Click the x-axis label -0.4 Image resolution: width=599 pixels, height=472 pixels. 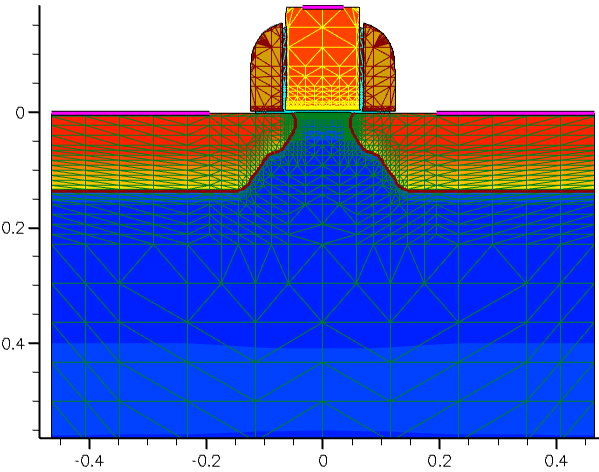[89, 461]
